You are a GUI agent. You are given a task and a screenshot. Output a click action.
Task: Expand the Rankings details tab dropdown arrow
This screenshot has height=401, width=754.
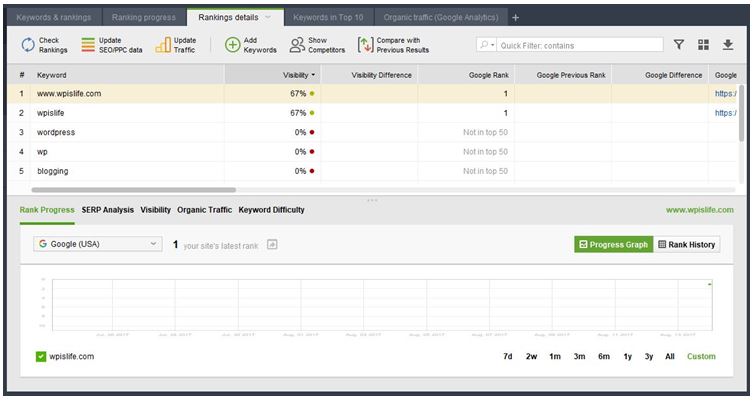pyautogui.click(x=268, y=17)
